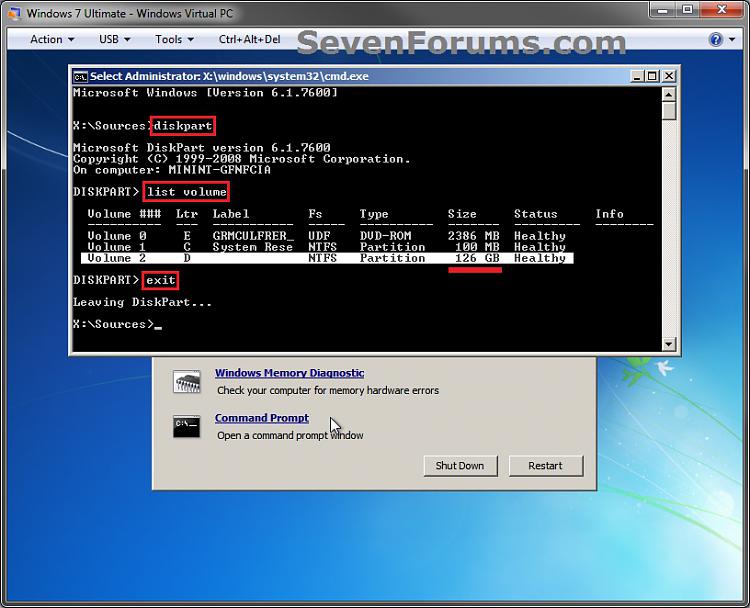Click the 'UDF' file system text

coord(319,236)
